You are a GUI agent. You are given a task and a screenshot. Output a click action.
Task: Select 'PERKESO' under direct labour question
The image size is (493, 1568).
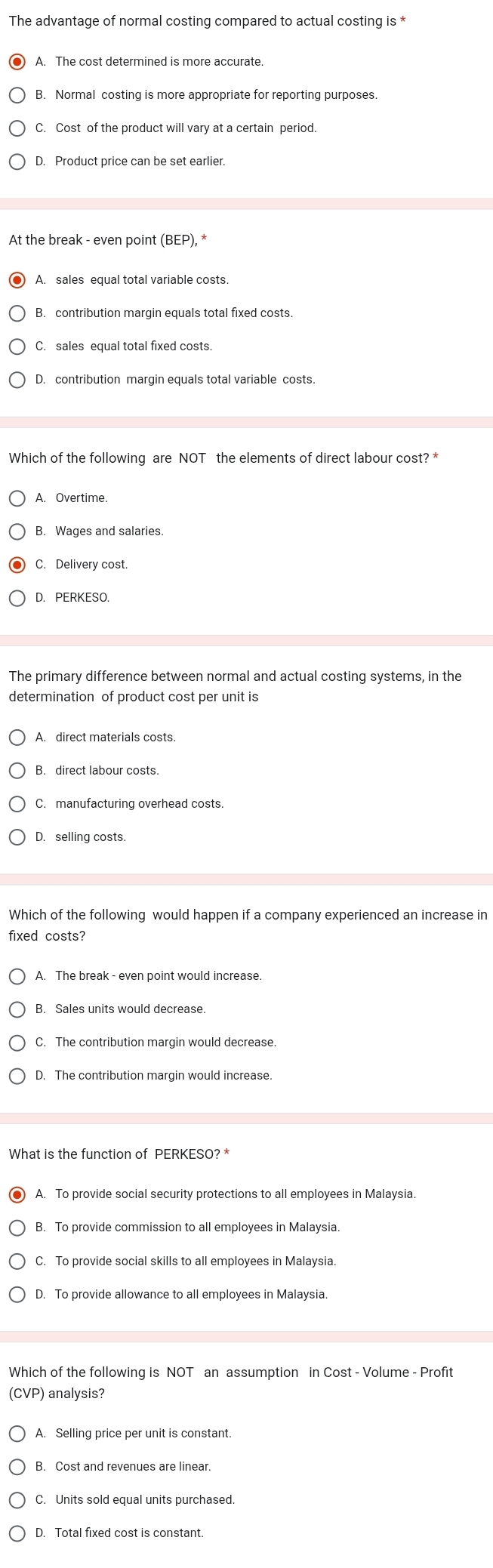(17, 598)
